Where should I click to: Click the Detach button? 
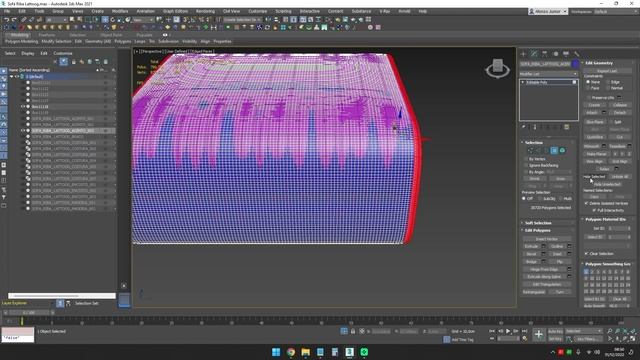pos(620,112)
